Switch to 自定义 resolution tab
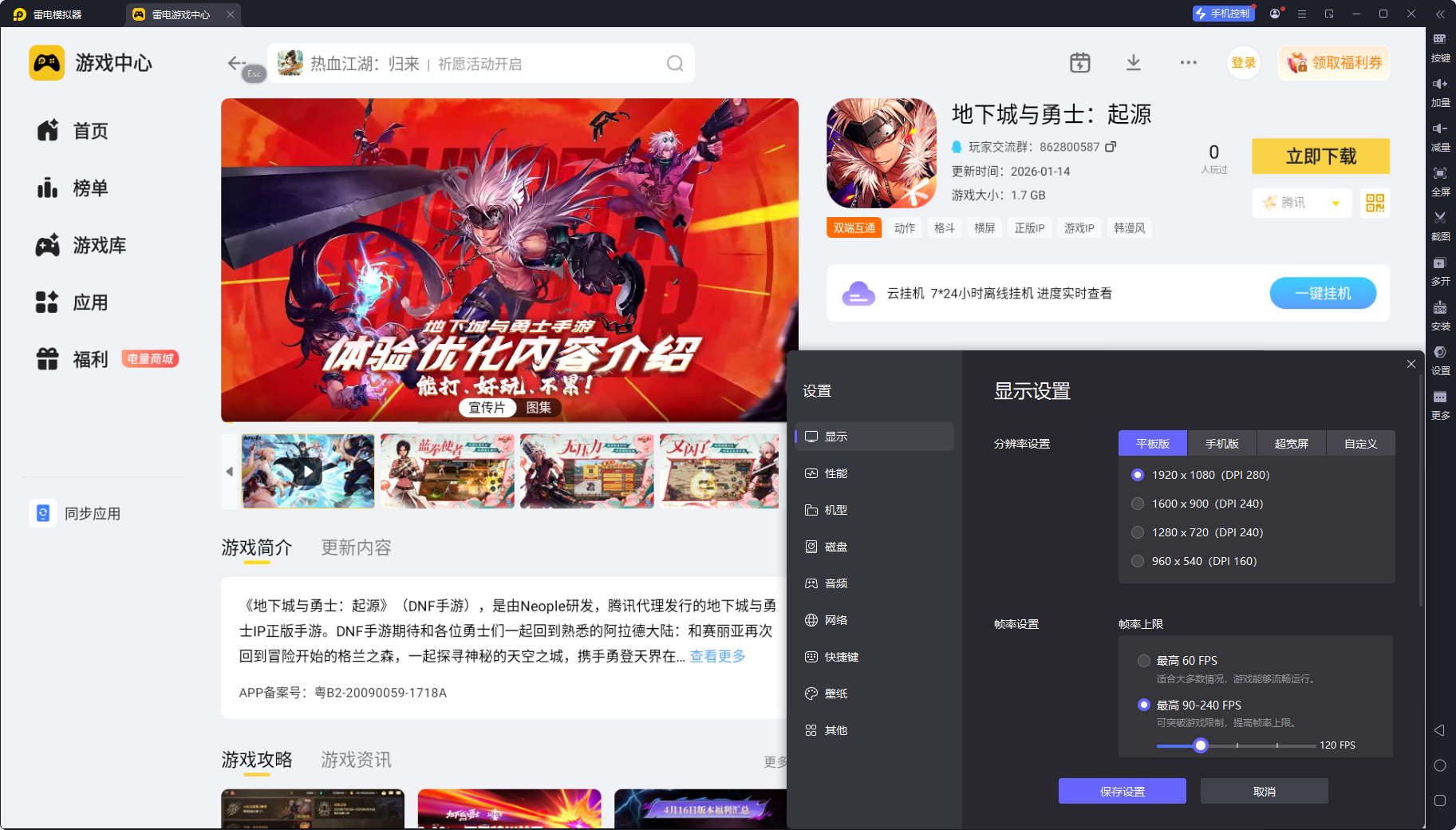Viewport: 1456px width, 830px height. click(1361, 444)
